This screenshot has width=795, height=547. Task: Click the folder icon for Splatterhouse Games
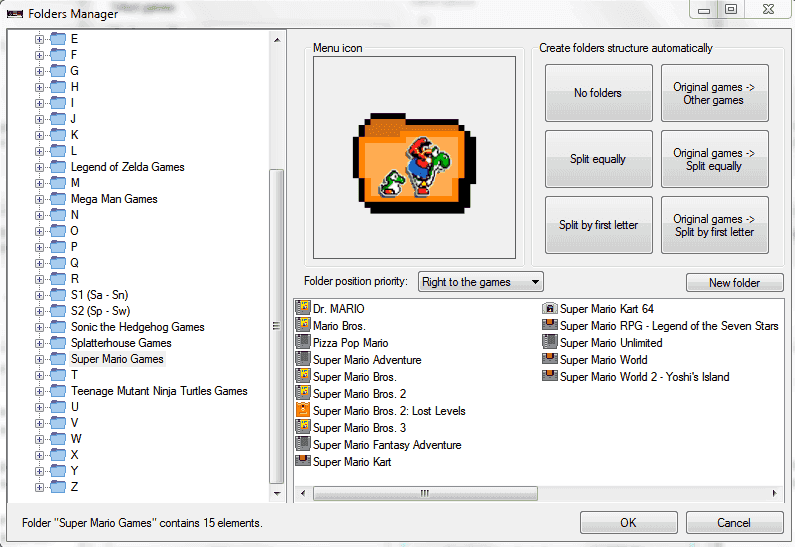pos(58,343)
